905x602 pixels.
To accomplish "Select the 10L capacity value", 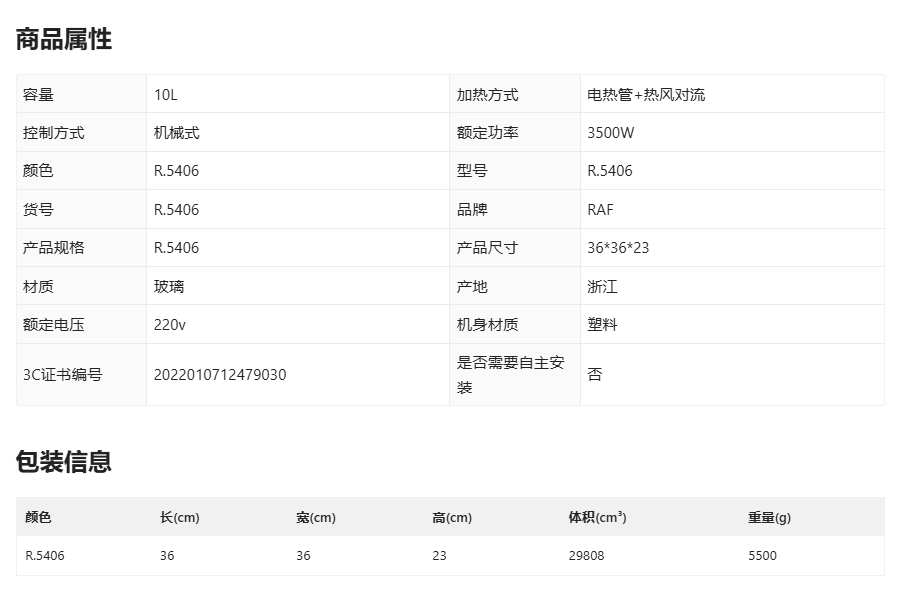I will (x=166, y=95).
